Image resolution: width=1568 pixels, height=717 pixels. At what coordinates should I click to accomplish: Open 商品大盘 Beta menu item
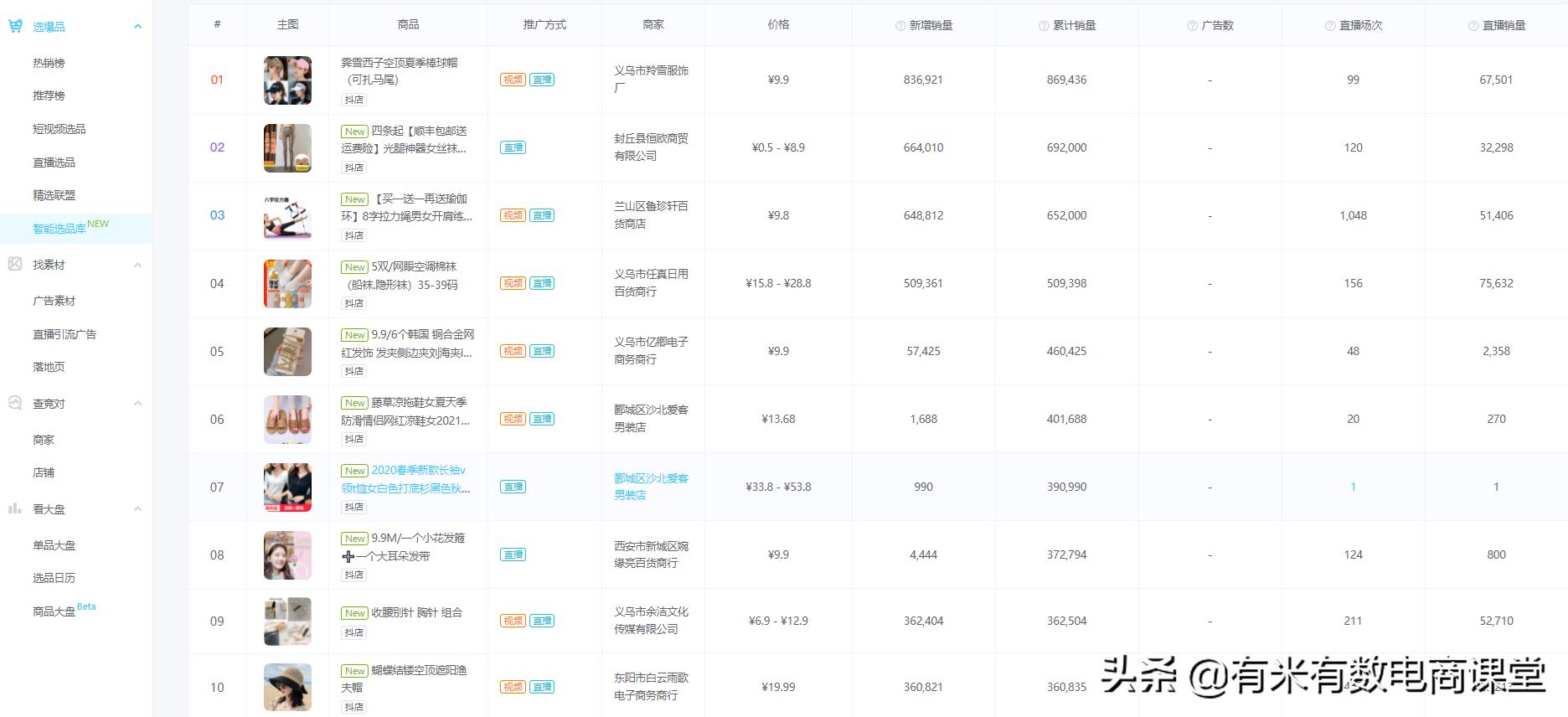[64, 610]
